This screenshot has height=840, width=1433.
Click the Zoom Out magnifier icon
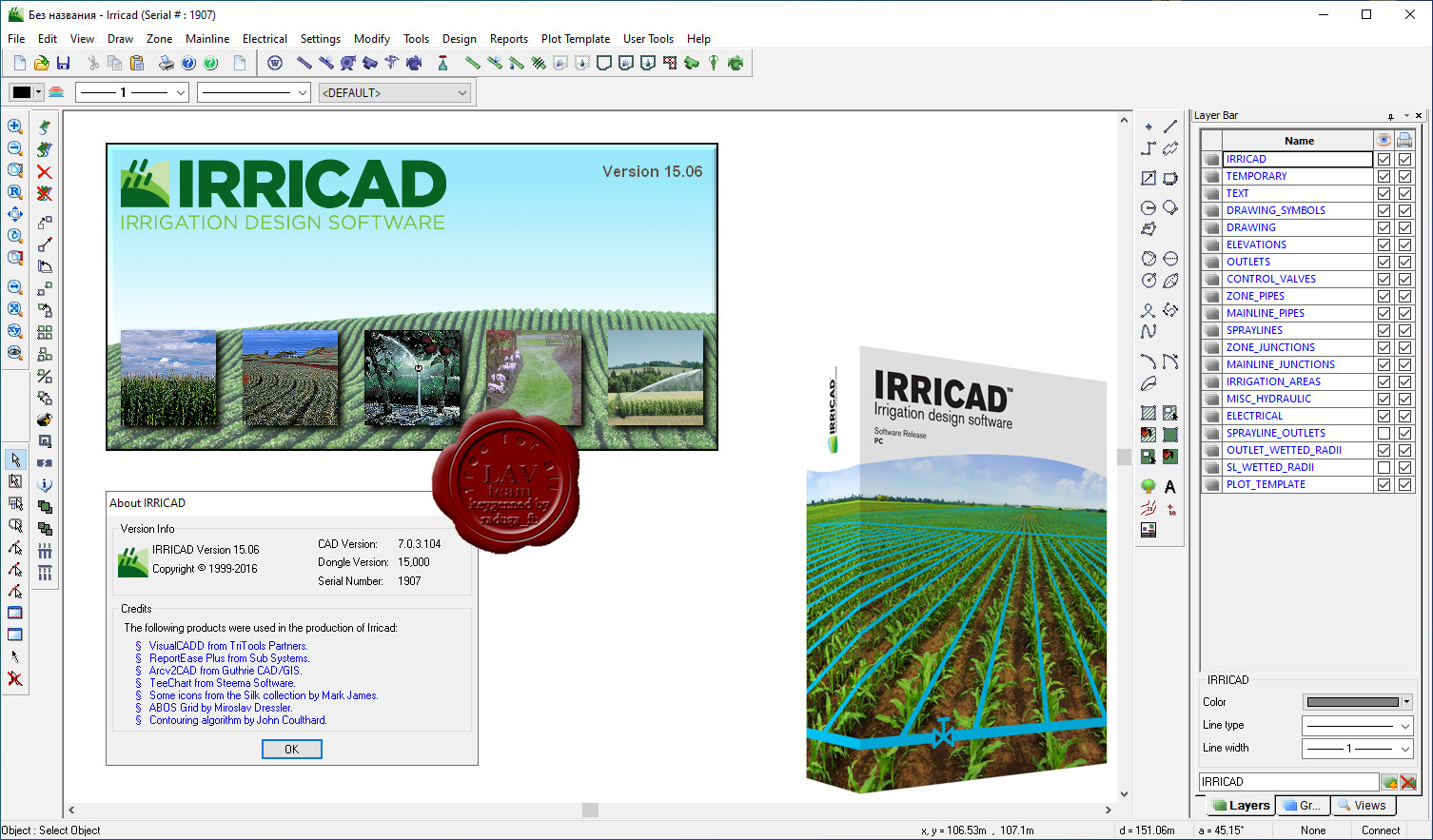point(15,148)
